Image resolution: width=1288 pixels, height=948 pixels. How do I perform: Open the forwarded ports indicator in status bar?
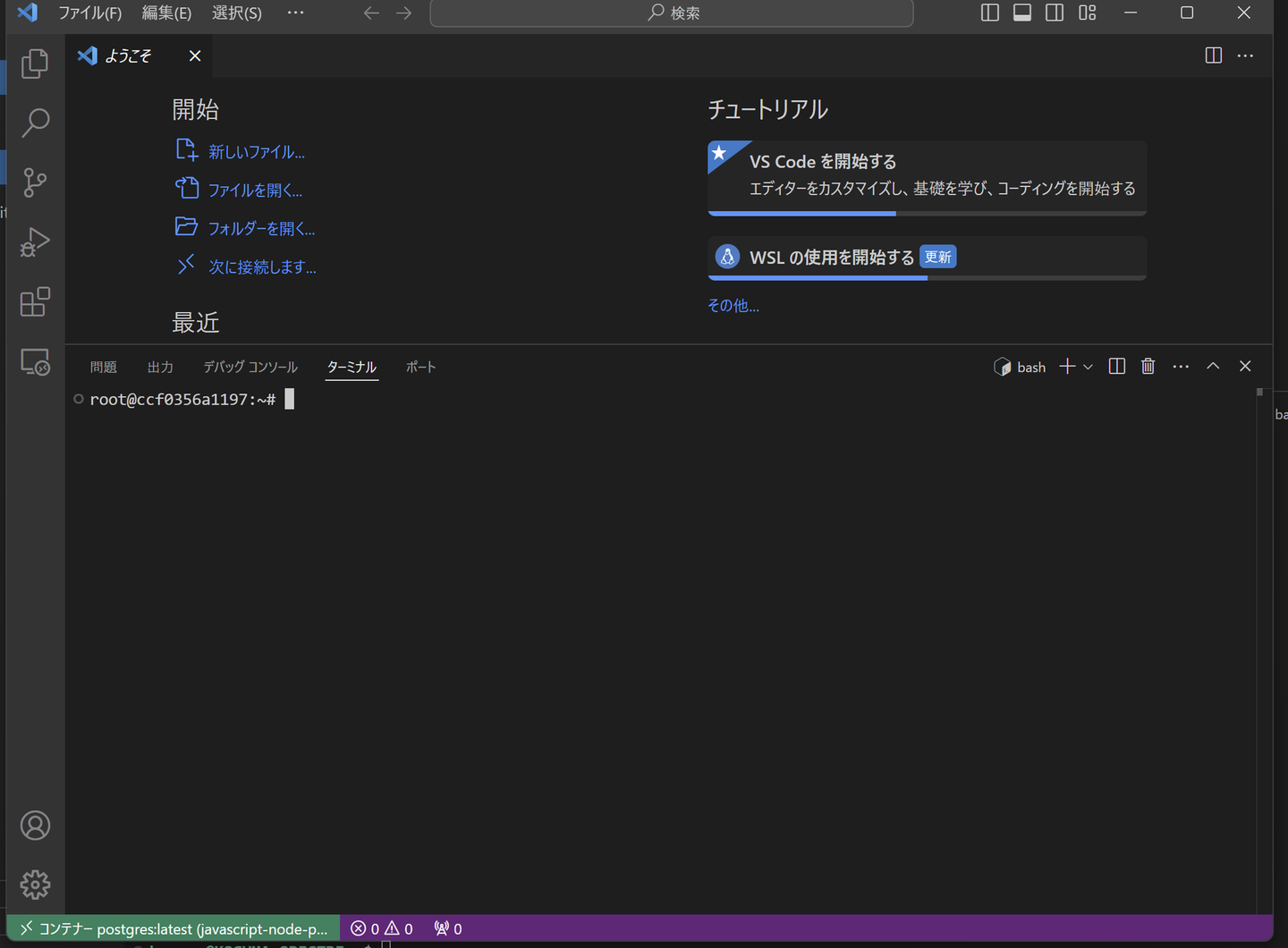pos(448,928)
